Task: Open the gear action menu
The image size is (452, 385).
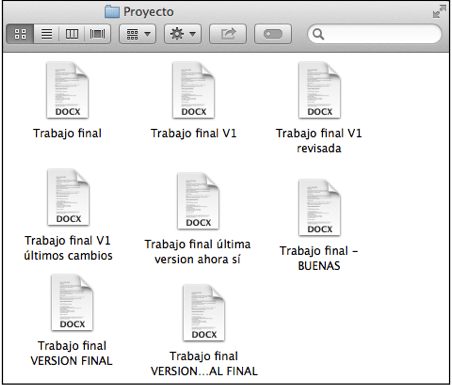Action: [x=183, y=34]
